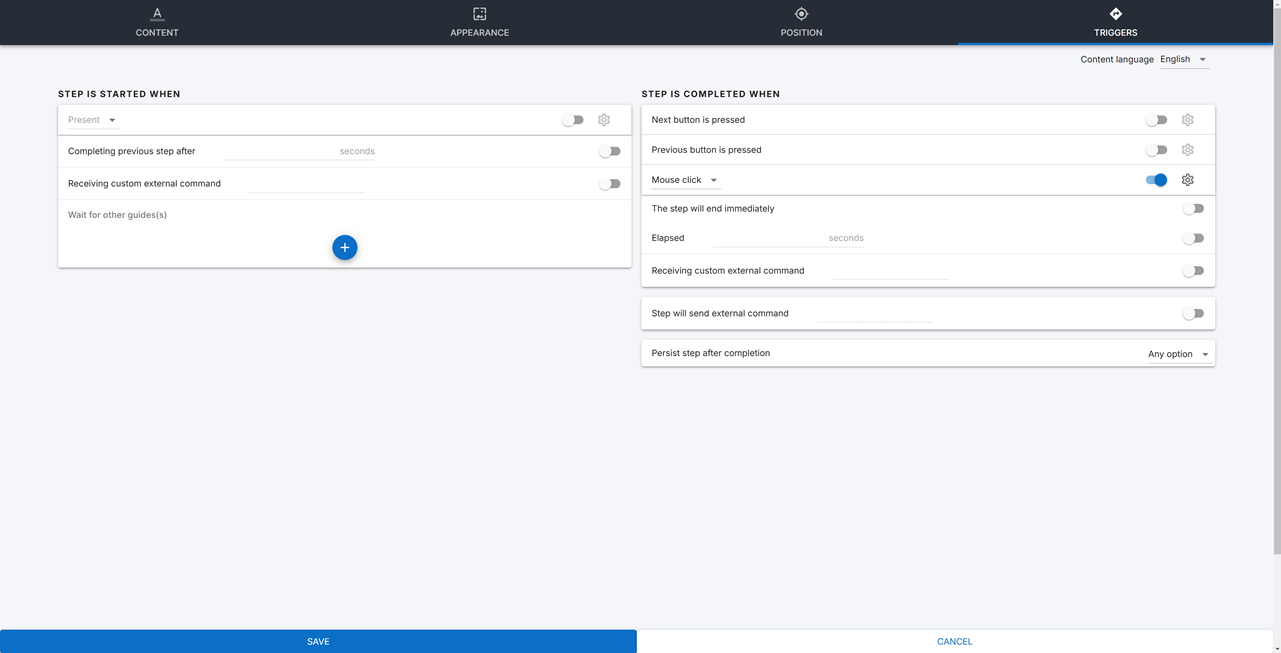Screen dimensions: 1281x653
Task: Click the Content tab icon
Action: (x=157, y=14)
